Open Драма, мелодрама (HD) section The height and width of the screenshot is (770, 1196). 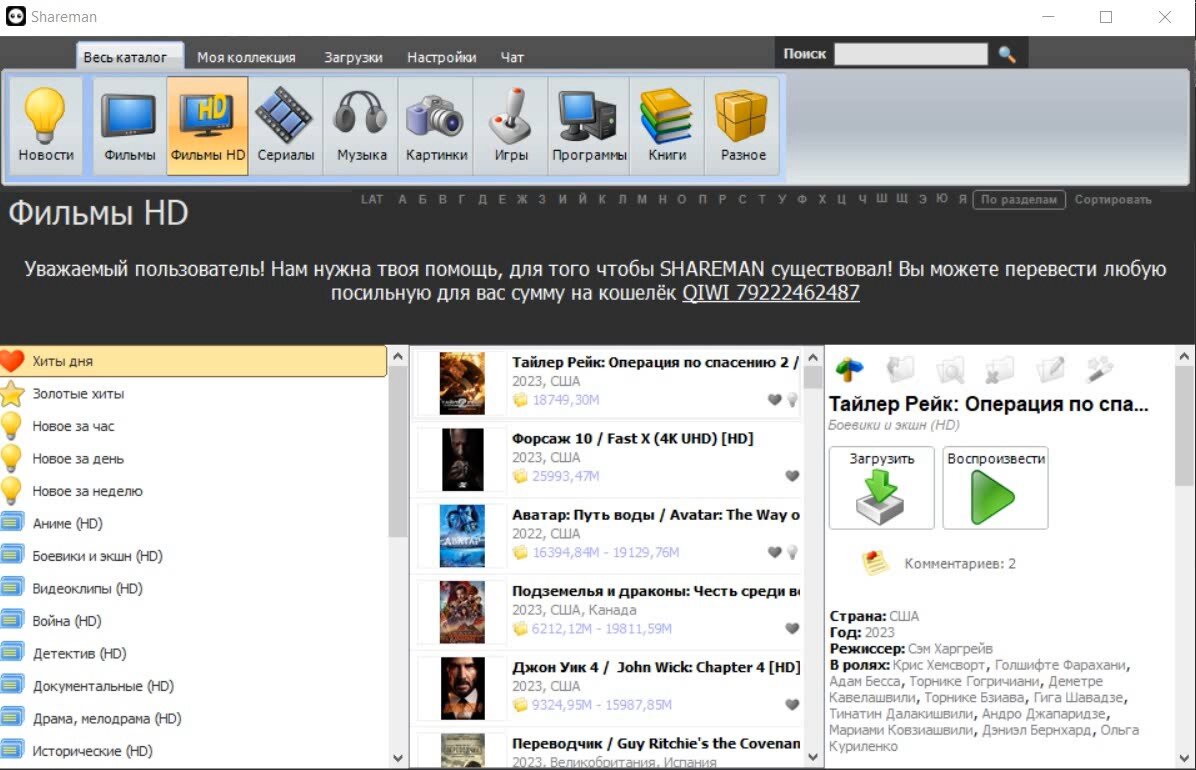(193, 718)
